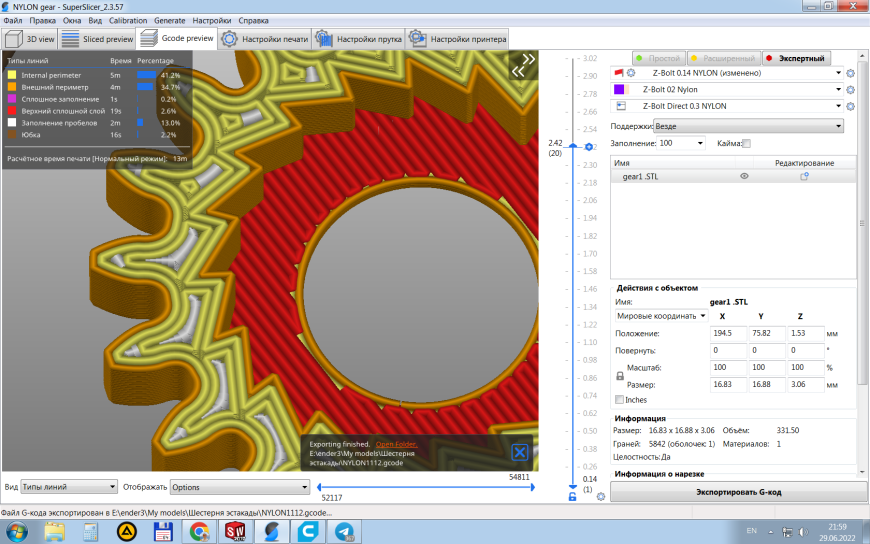Click the Z position field 1.53
The image size is (870, 544).
[806, 334]
